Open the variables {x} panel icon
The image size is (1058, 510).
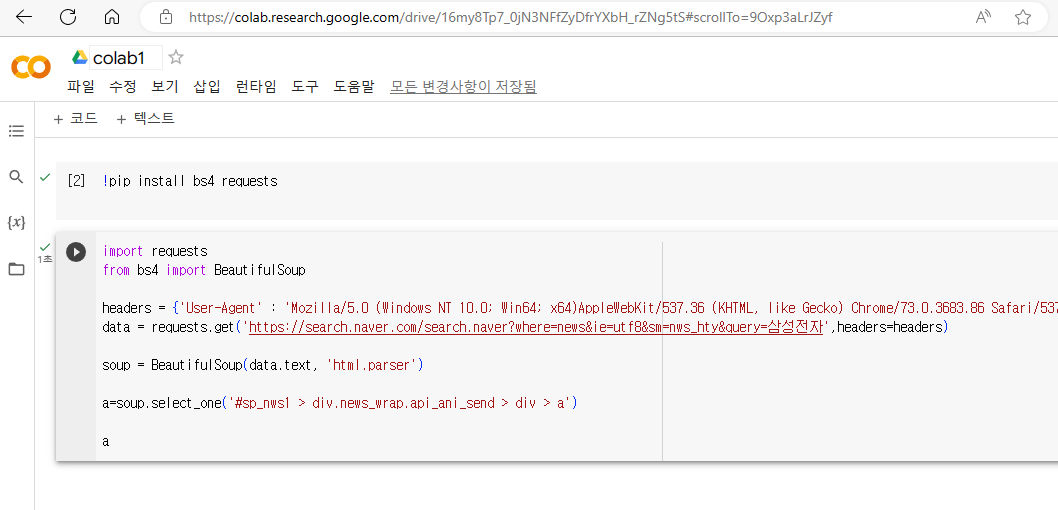pyautogui.click(x=16, y=222)
